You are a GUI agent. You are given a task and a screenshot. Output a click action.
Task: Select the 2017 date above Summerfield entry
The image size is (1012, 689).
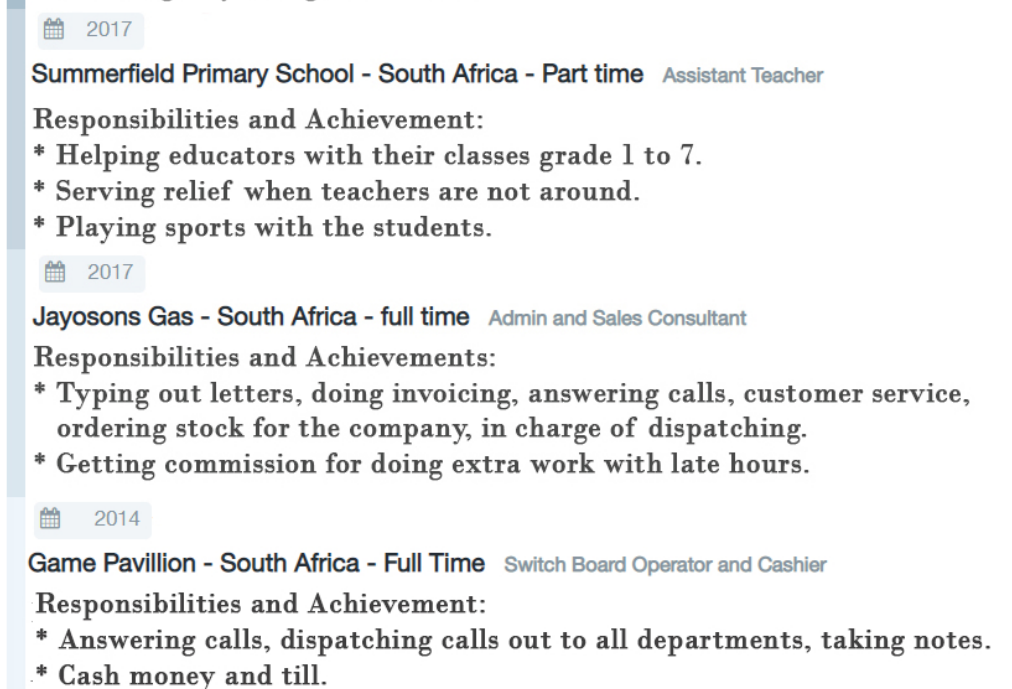pos(109,30)
